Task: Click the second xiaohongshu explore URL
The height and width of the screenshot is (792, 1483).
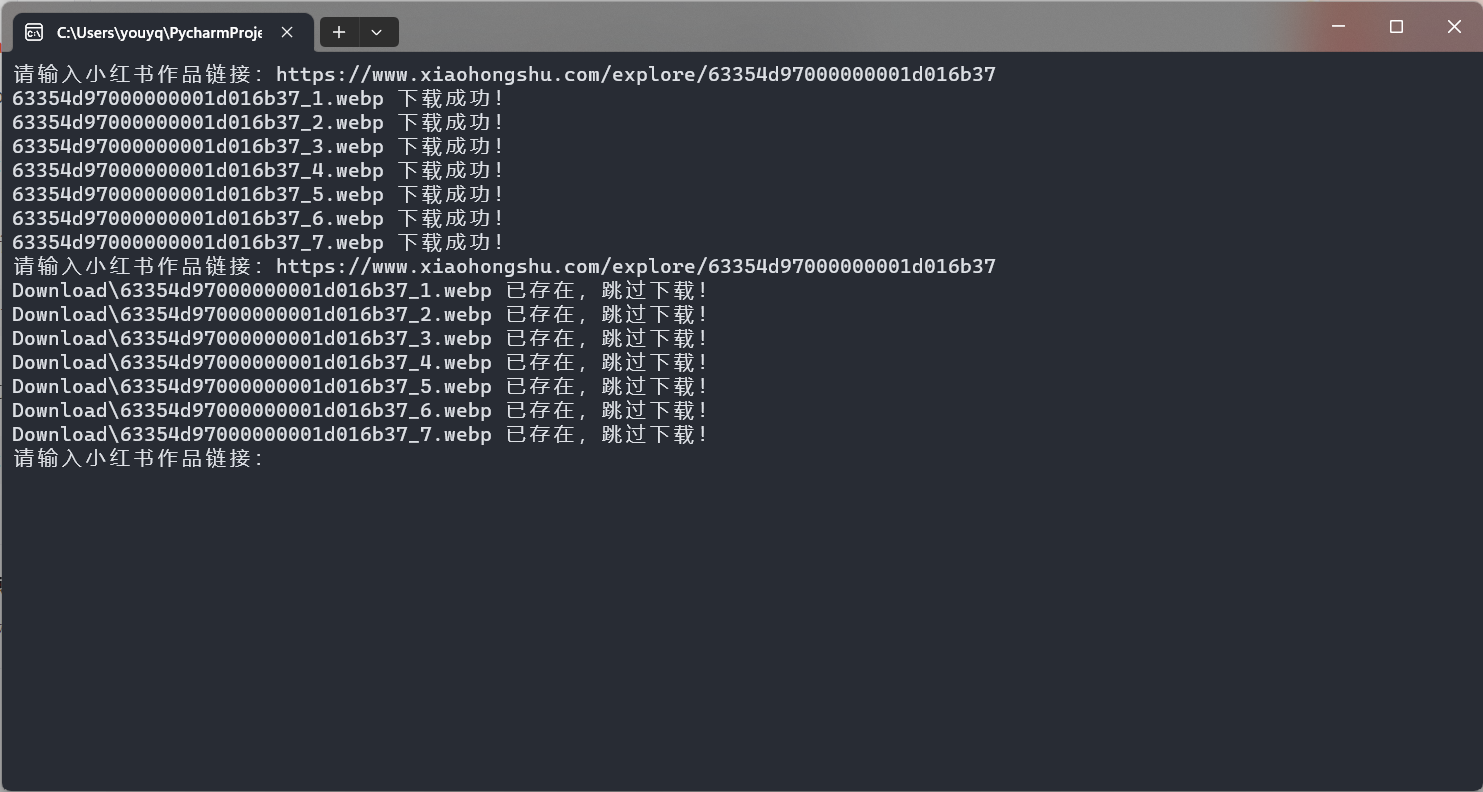Action: pos(635,266)
